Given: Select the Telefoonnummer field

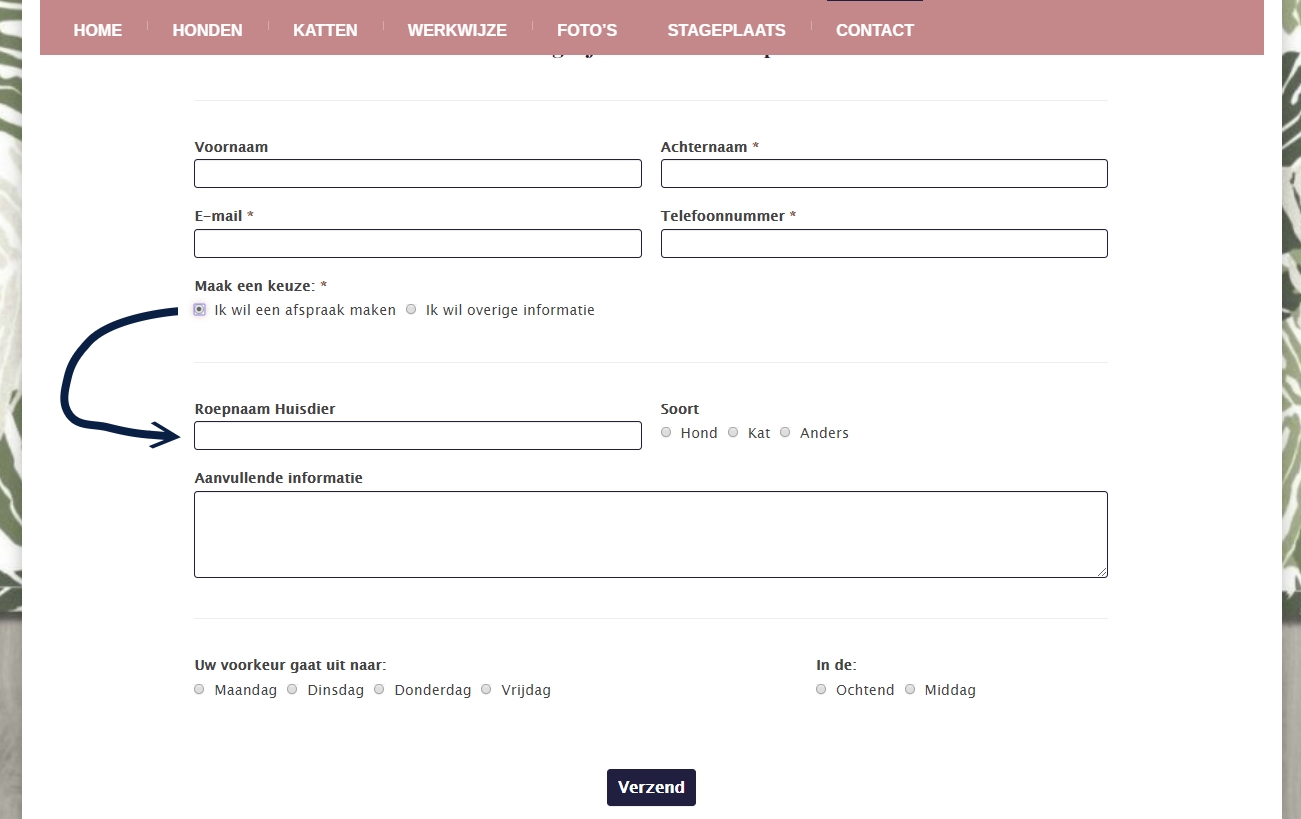Looking at the screenshot, I should tap(884, 244).
